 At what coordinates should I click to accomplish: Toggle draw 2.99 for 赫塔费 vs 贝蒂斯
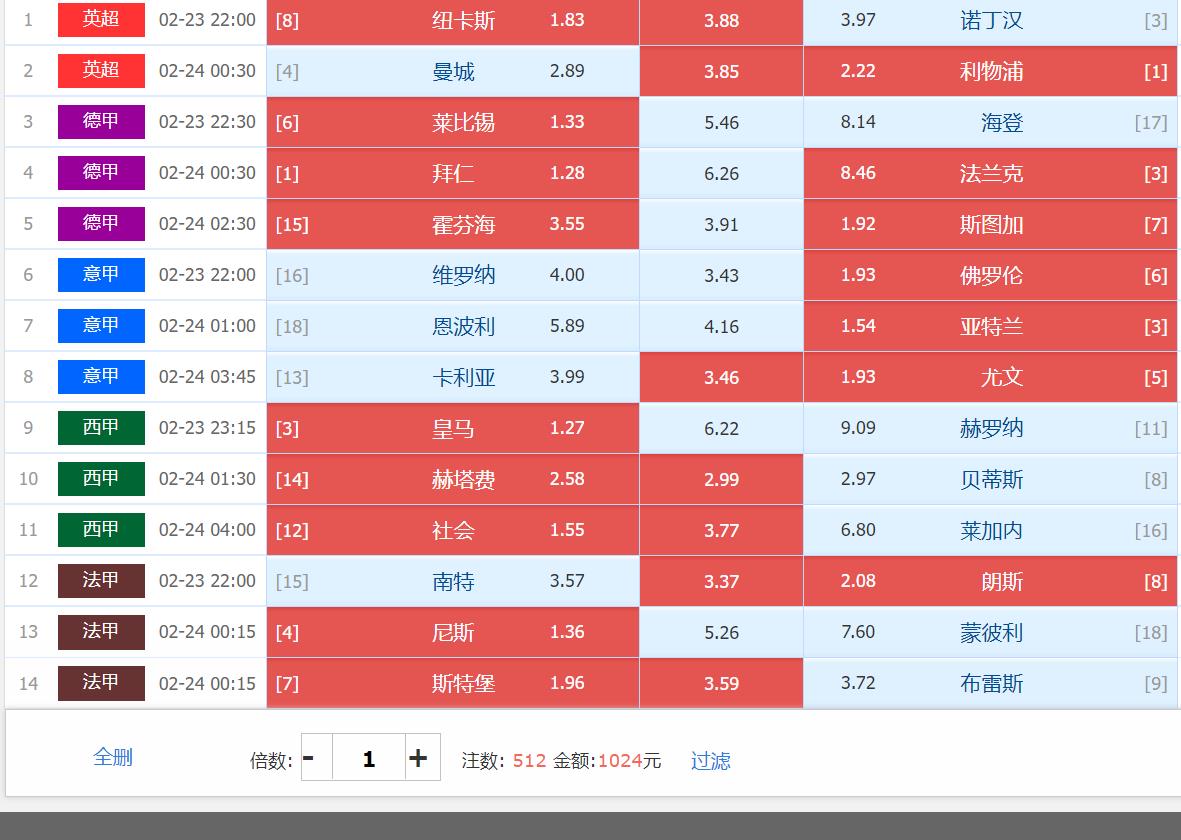coord(722,479)
